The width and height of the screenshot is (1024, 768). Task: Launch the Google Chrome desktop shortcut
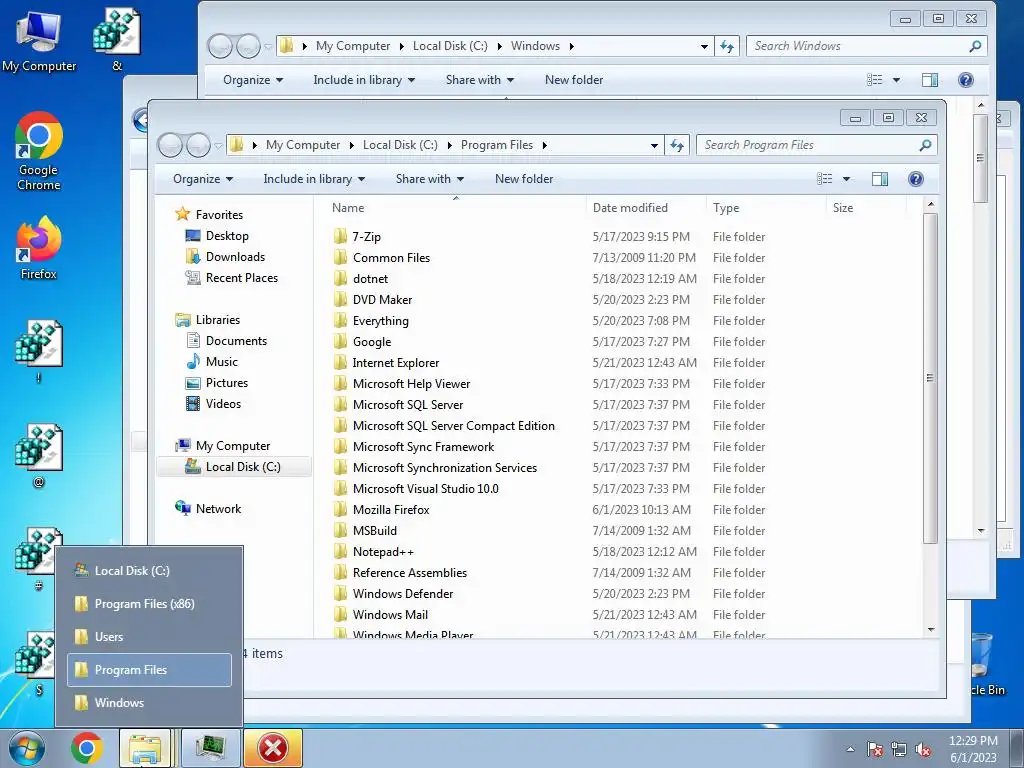point(39,151)
